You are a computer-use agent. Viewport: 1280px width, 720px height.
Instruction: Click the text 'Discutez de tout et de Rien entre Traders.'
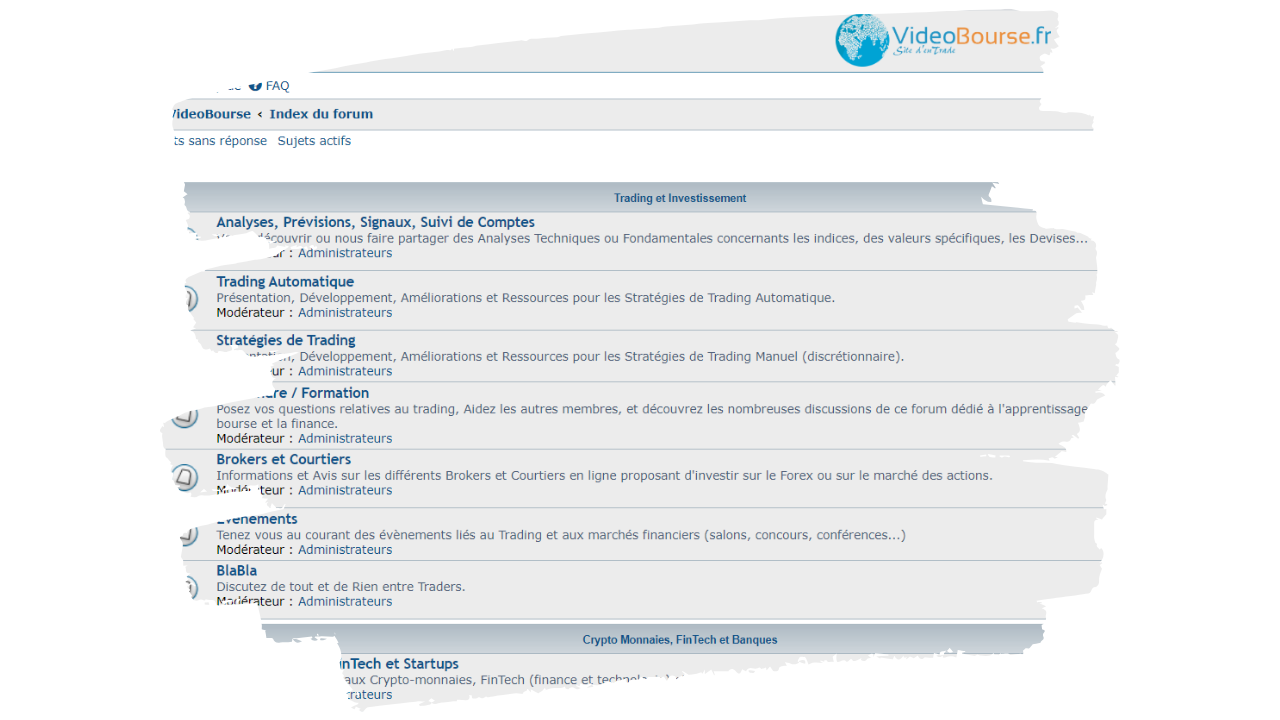[341, 587]
